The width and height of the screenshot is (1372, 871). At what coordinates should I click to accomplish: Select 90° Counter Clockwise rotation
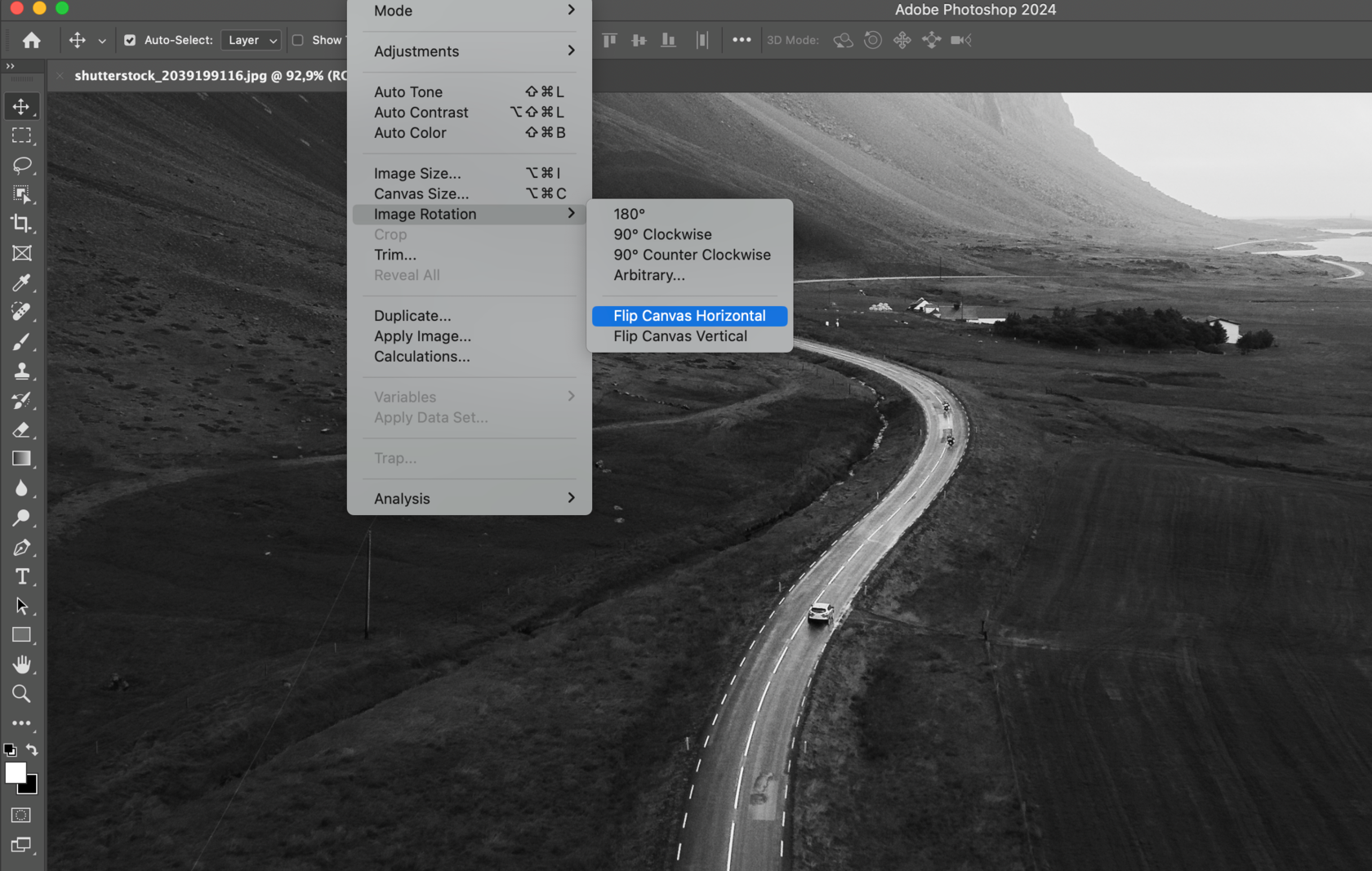pos(691,254)
